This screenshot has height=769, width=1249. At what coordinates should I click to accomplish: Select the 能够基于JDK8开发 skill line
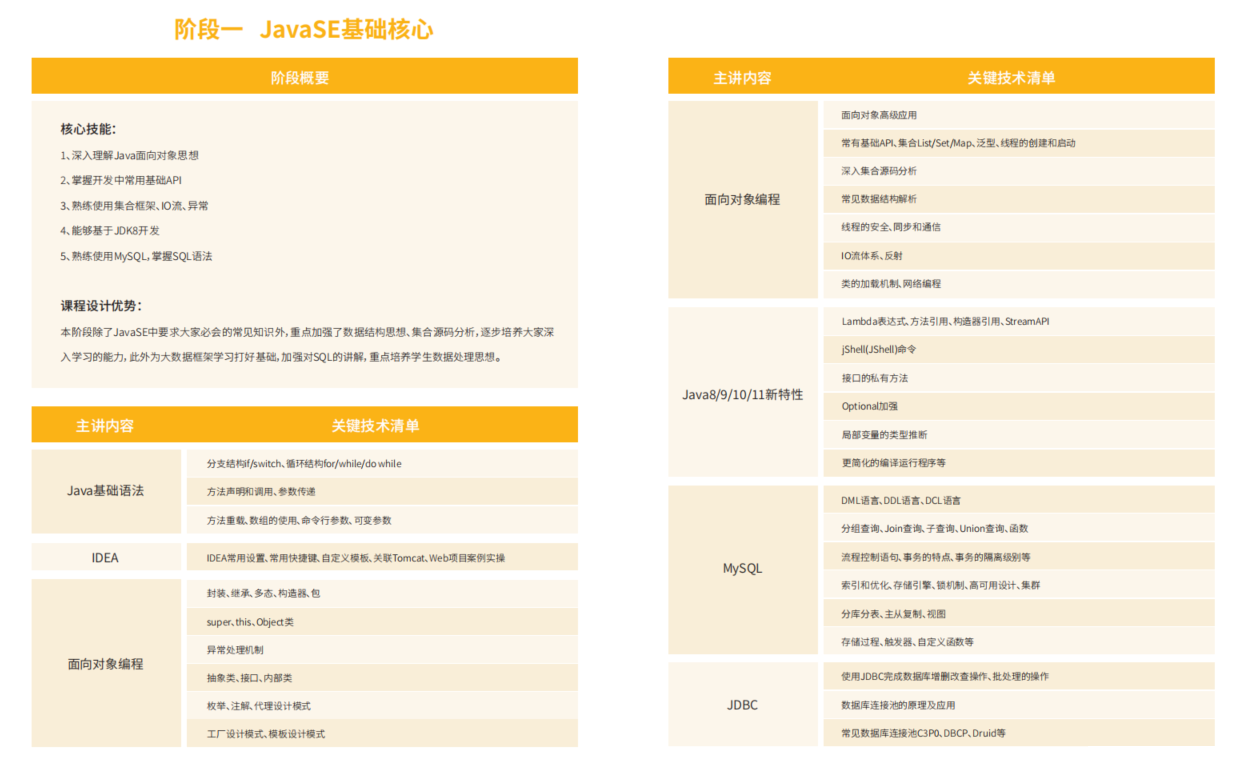click(x=109, y=231)
